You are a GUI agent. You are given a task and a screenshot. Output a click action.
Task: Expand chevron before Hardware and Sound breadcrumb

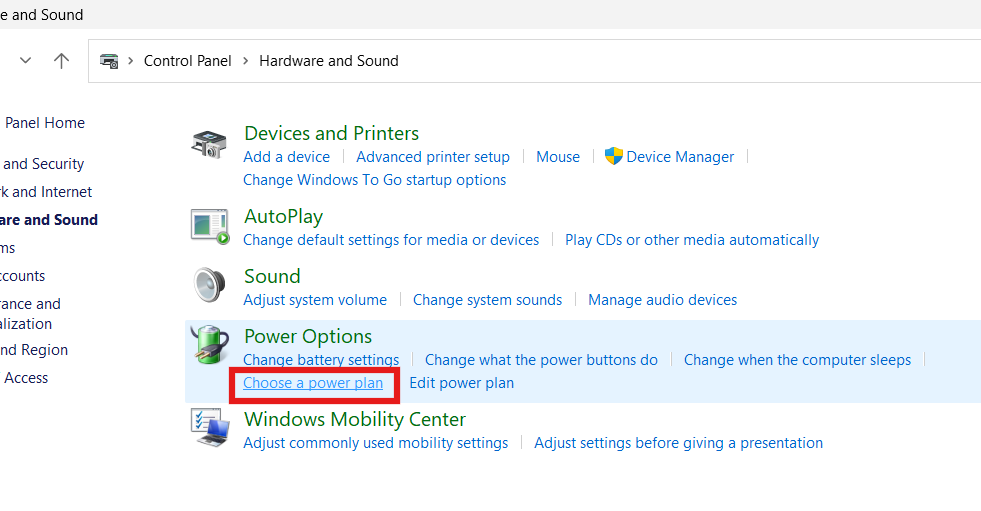point(245,61)
